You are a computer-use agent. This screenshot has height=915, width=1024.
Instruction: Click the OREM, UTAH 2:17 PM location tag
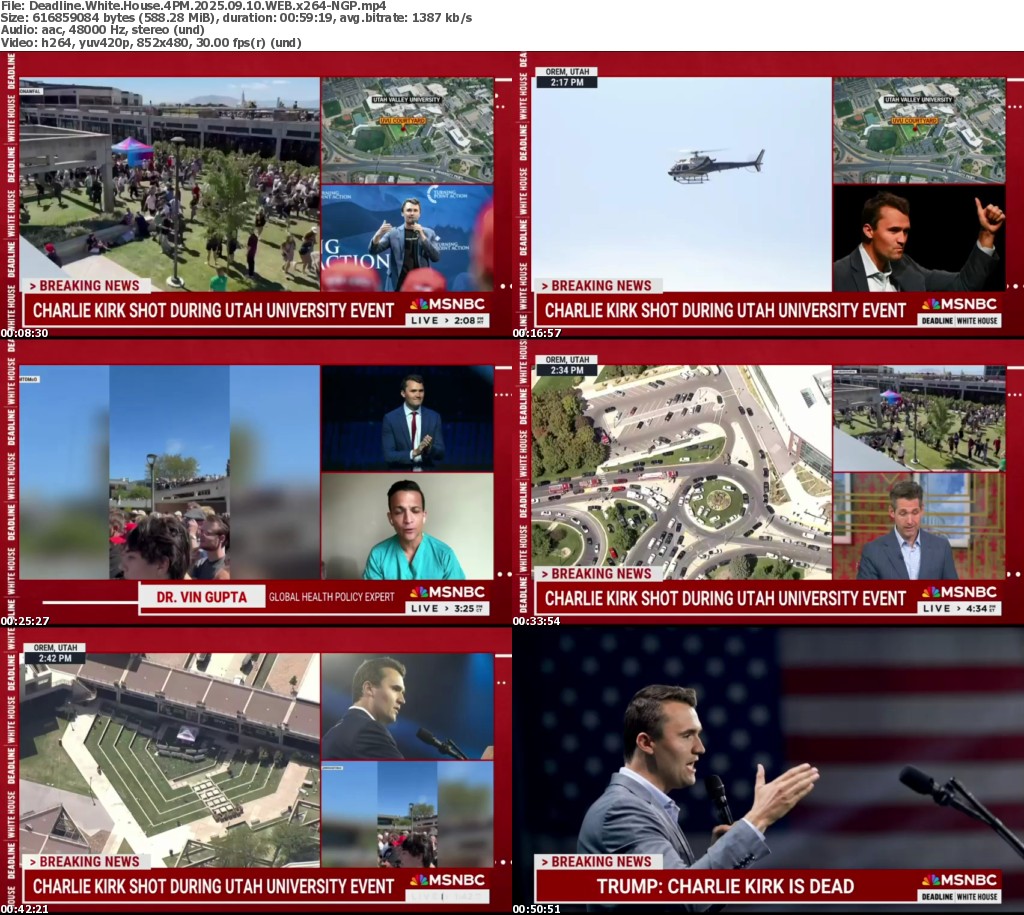(567, 77)
